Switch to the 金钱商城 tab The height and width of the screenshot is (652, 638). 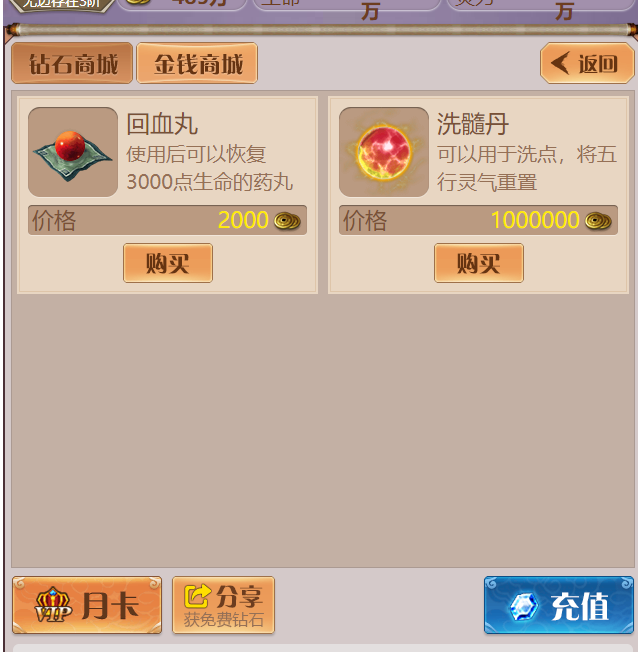pyautogui.click(x=197, y=63)
